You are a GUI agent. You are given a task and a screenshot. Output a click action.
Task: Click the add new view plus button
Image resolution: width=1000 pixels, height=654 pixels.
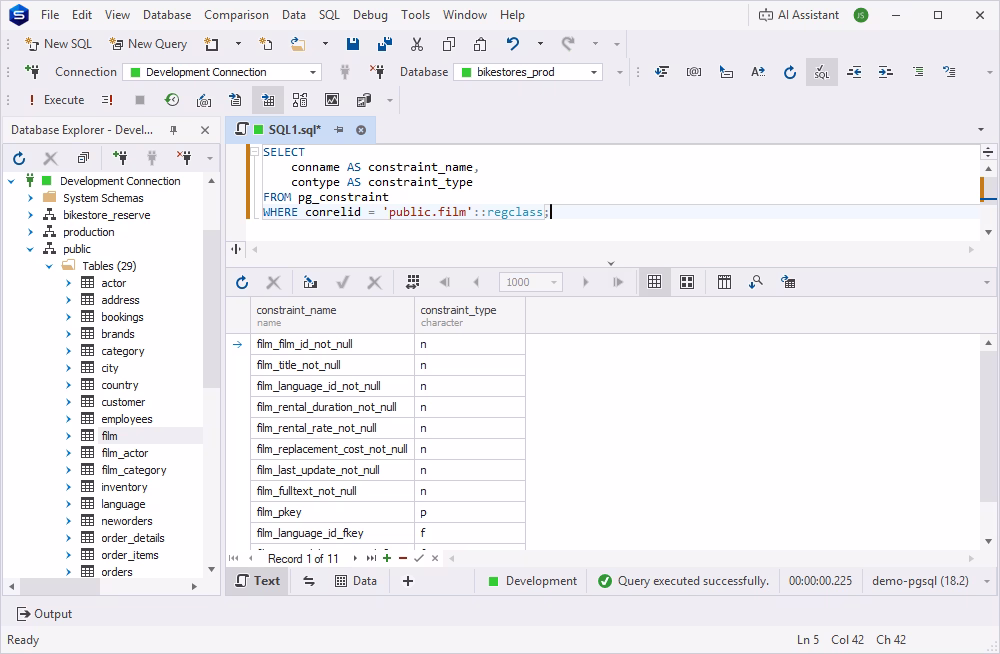point(408,581)
